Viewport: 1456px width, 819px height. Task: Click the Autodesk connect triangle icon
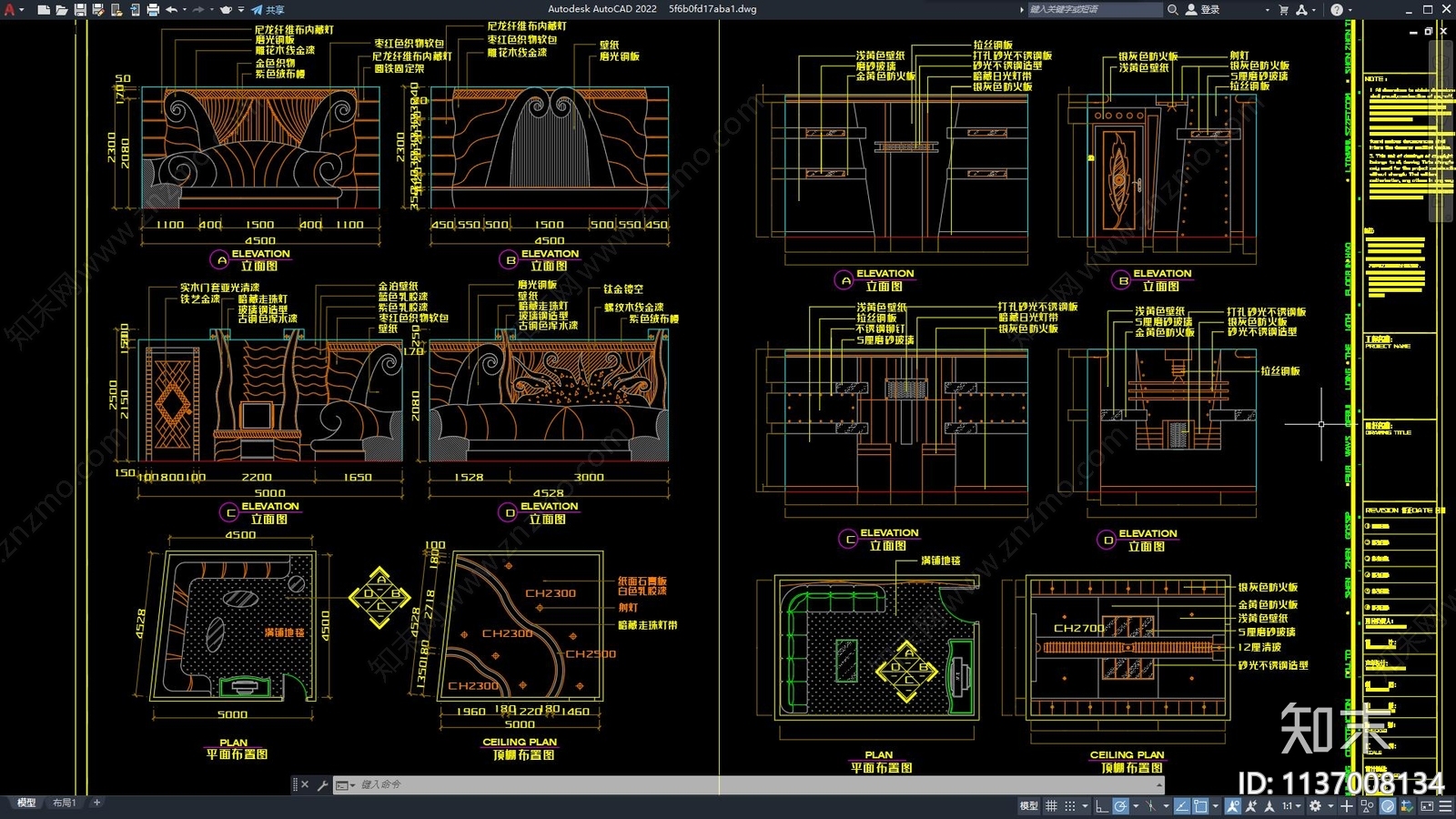(x=1302, y=9)
